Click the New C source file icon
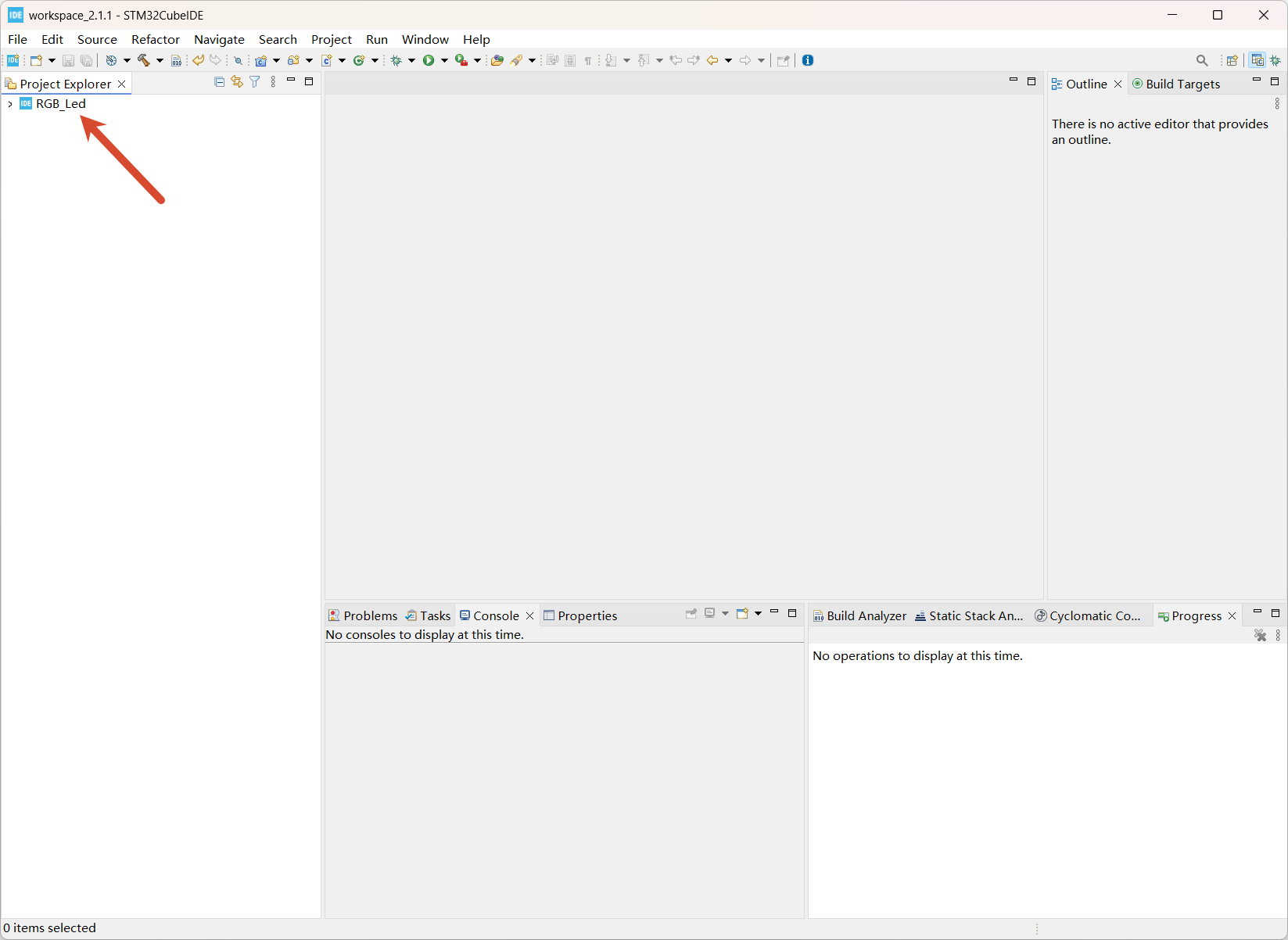Screen dimensions: 1288x940 click(x=327, y=60)
